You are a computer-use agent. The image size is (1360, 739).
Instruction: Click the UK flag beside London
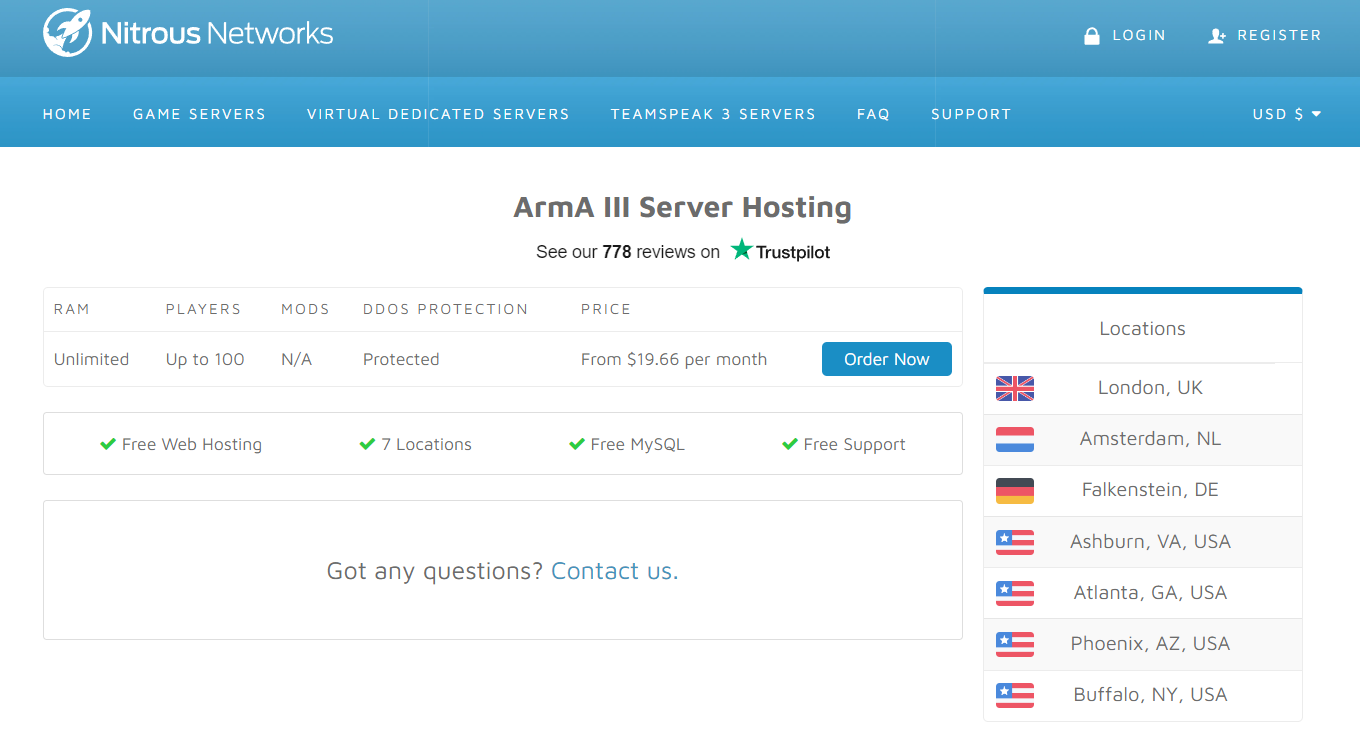1015,389
